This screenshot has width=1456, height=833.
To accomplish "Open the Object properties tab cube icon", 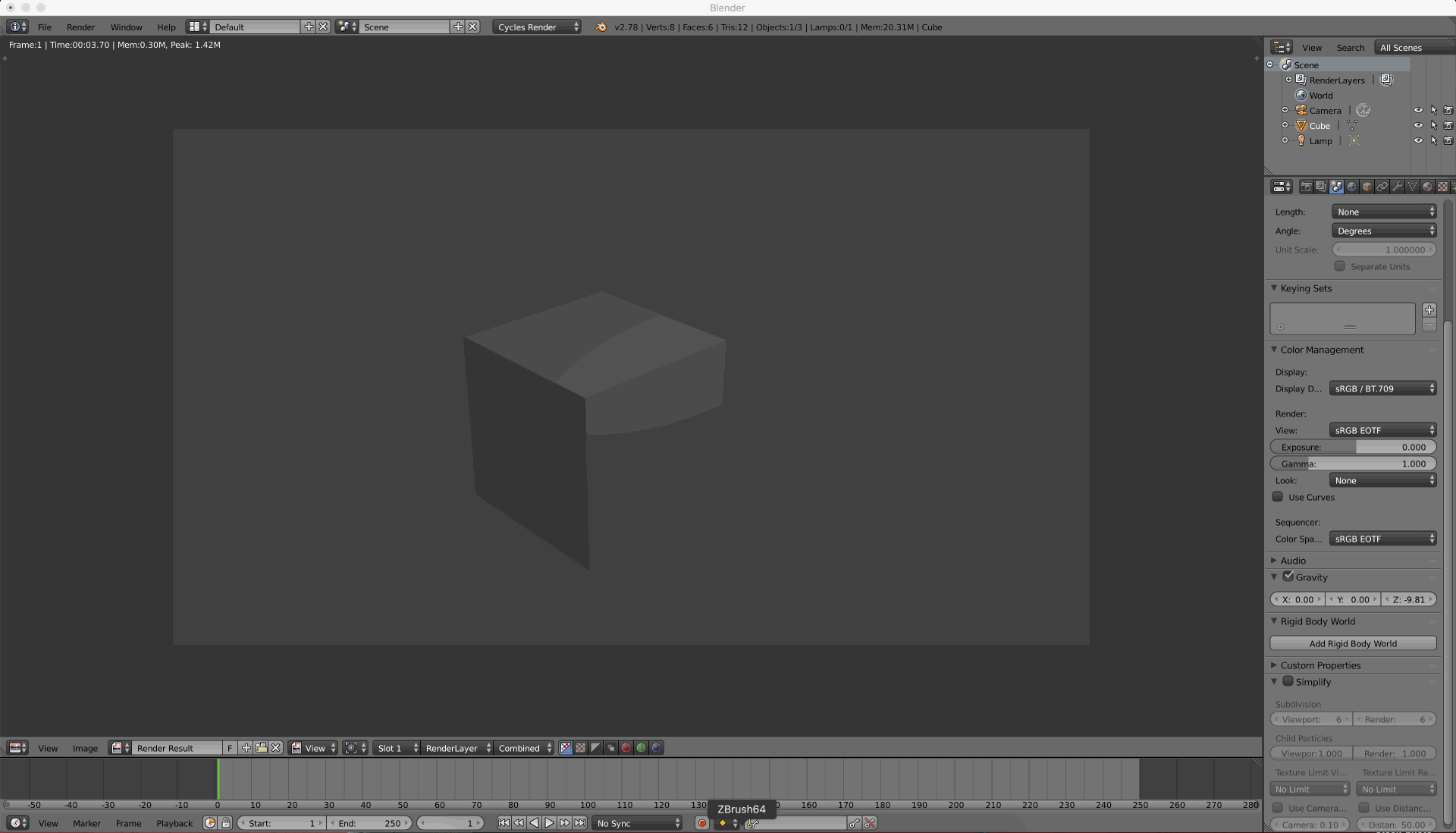I will [1367, 187].
